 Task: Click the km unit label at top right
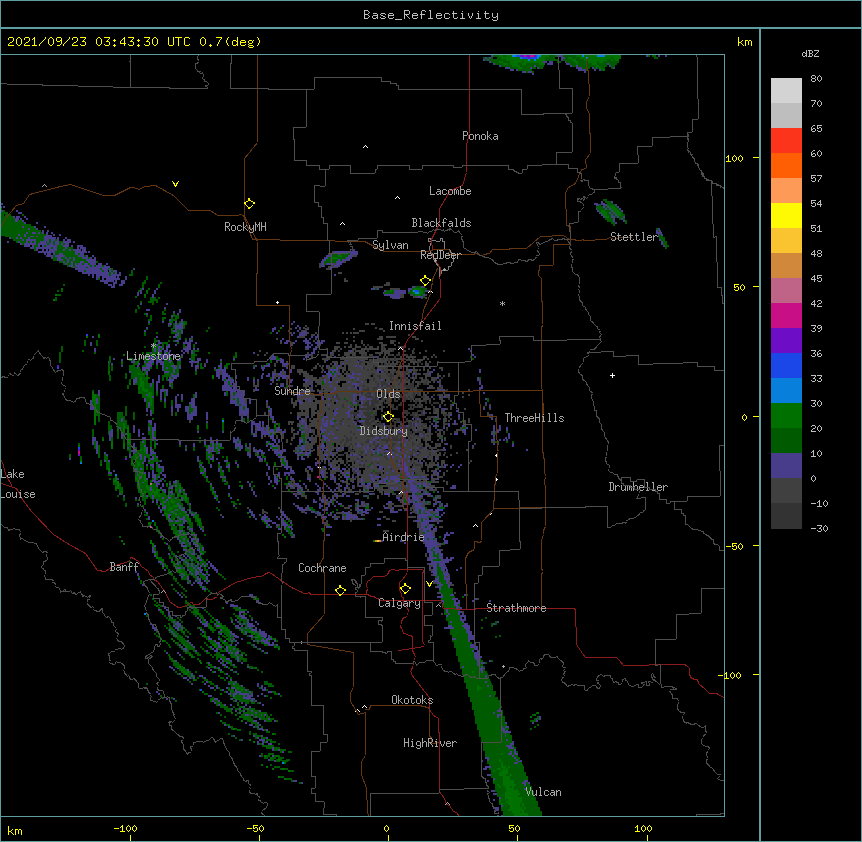click(744, 42)
